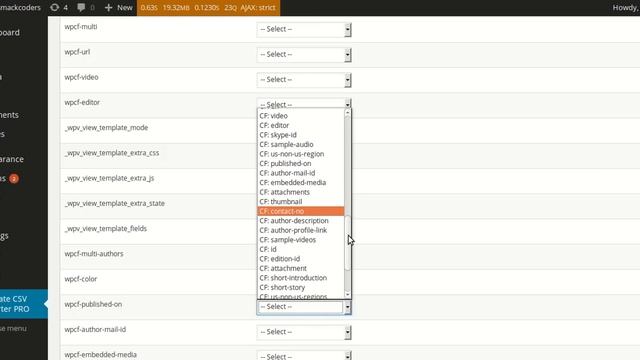Click the wpcf-multi-authors field label

(x=94, y=254)
